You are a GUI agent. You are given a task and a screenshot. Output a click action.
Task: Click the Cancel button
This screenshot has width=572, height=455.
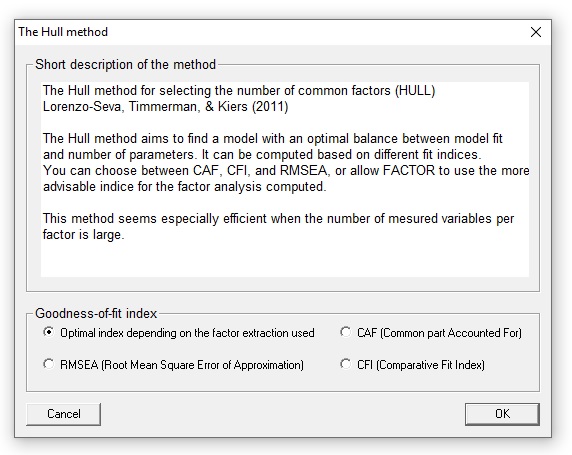[x=63, y=414]
